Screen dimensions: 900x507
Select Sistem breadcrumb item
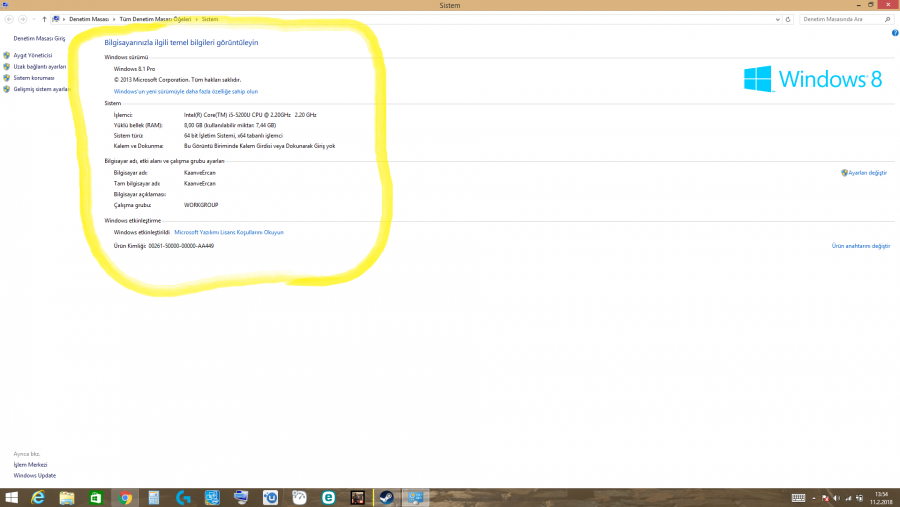(x=210, y=20)
